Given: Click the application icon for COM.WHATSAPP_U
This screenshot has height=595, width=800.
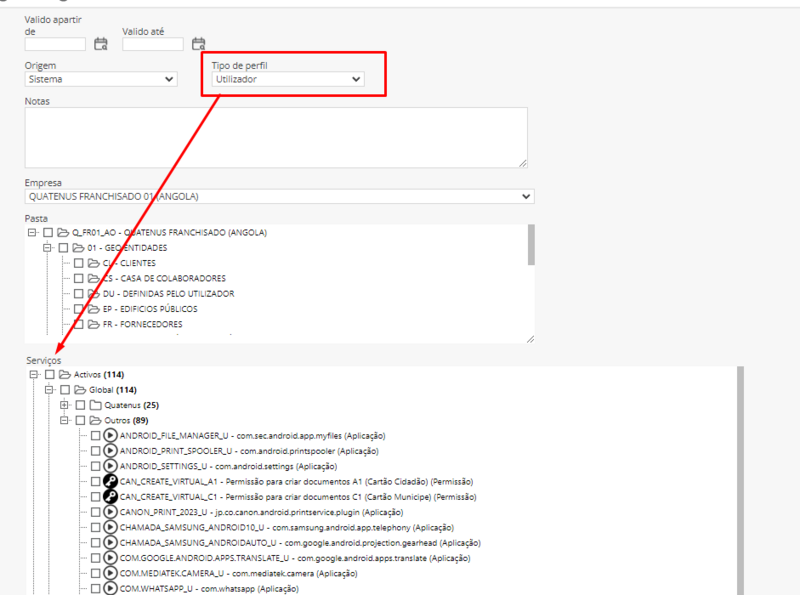Looking at the screenshot, I should [108, 589].
